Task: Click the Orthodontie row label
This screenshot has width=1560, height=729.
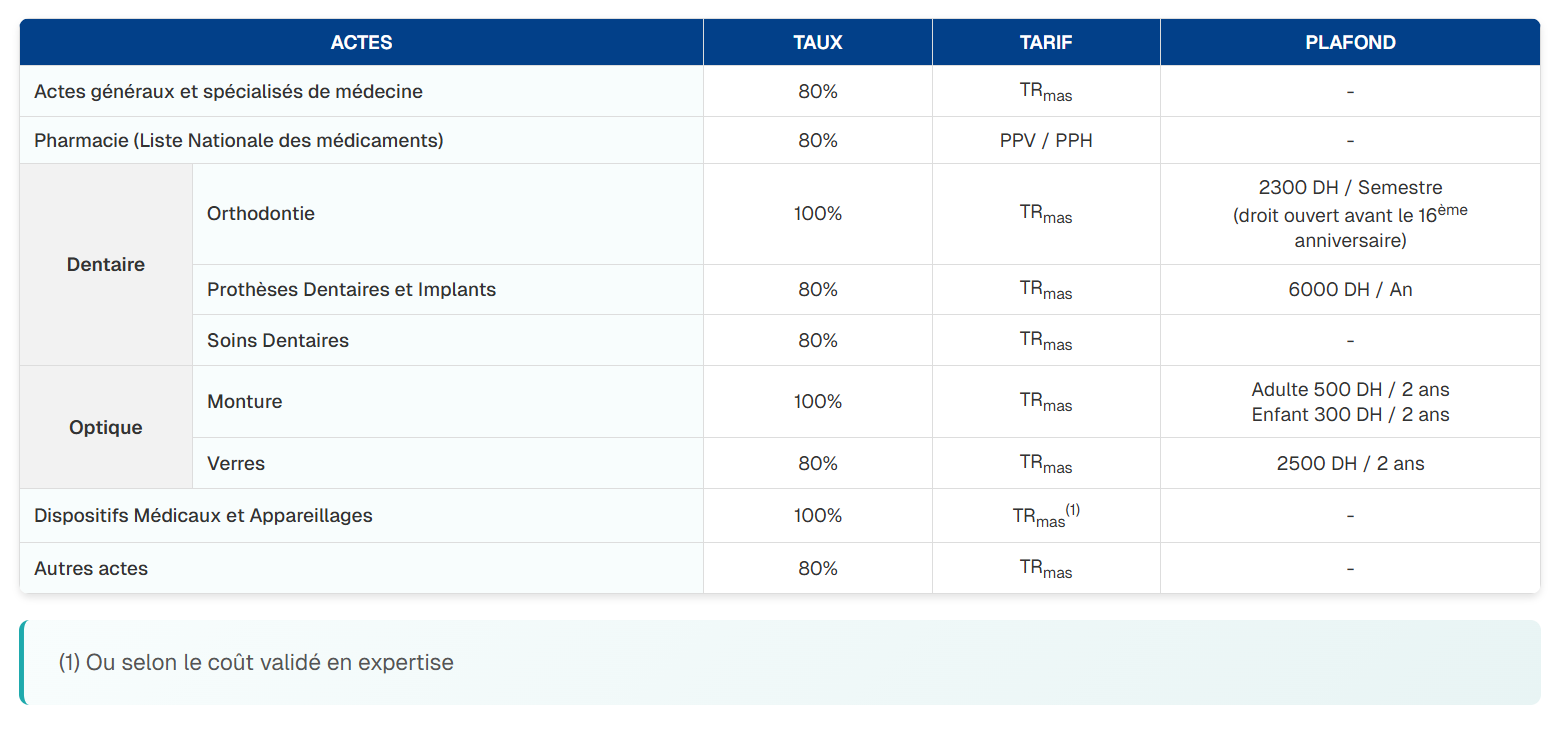Action: [261, 214]
